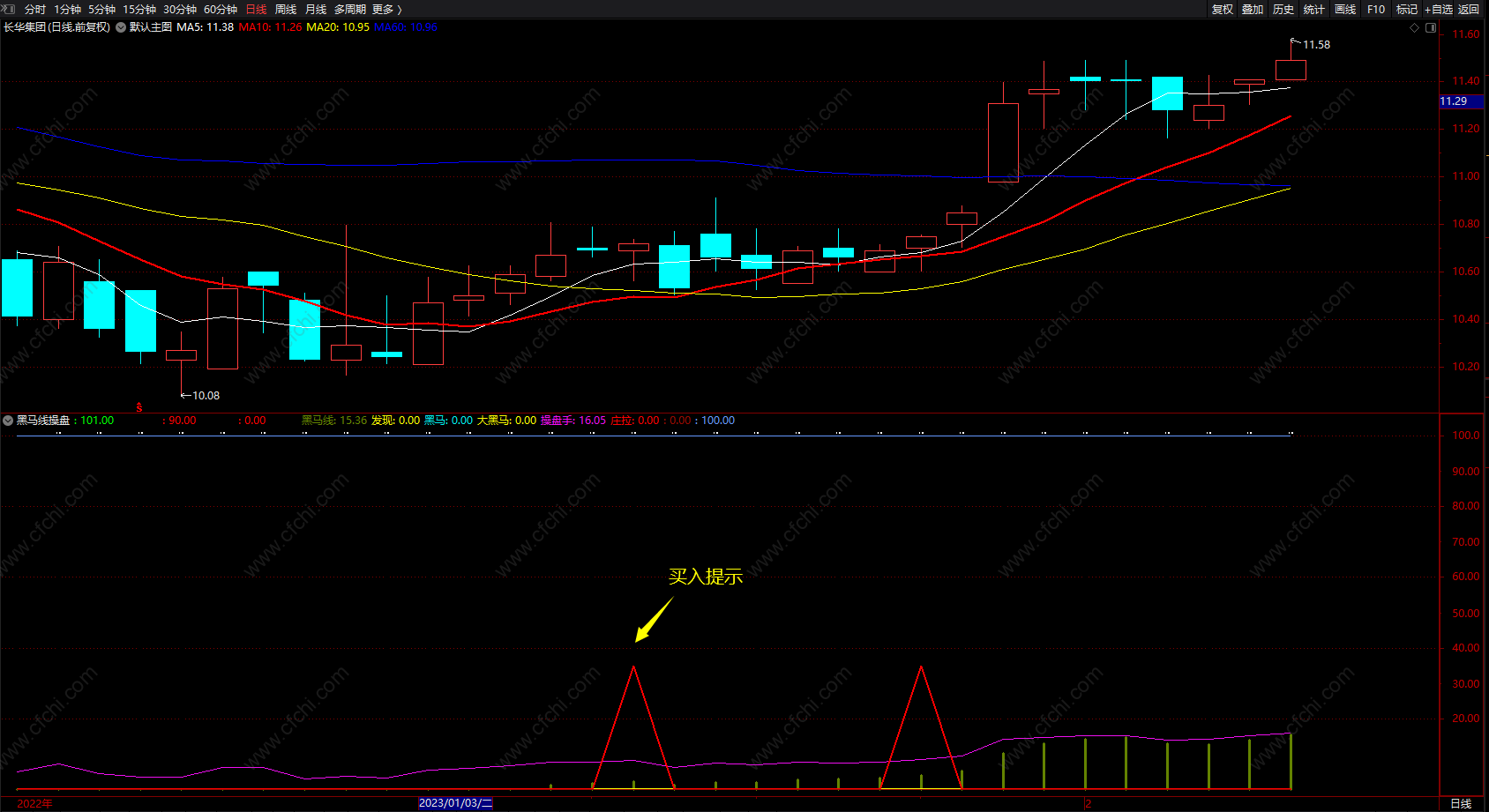Viewport: 1489px width, 812px height.
Task: Click the 统计 statistics button
Action: point(1314,9)
